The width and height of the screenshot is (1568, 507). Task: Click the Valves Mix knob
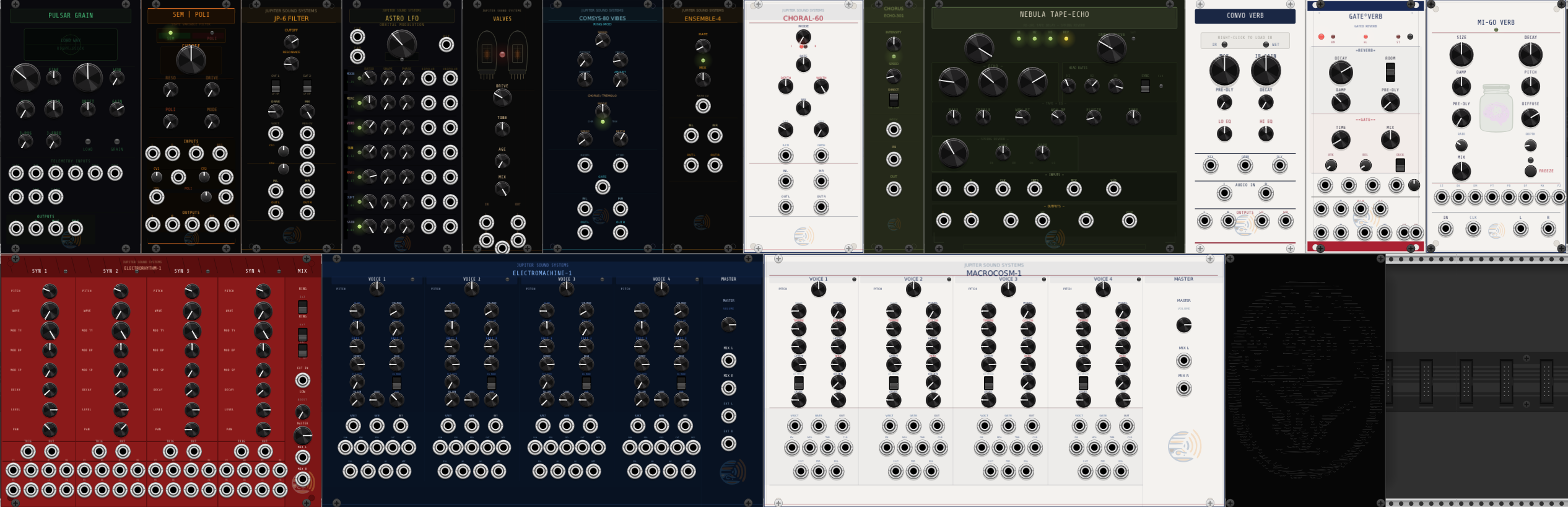click(x=502, y=189)
